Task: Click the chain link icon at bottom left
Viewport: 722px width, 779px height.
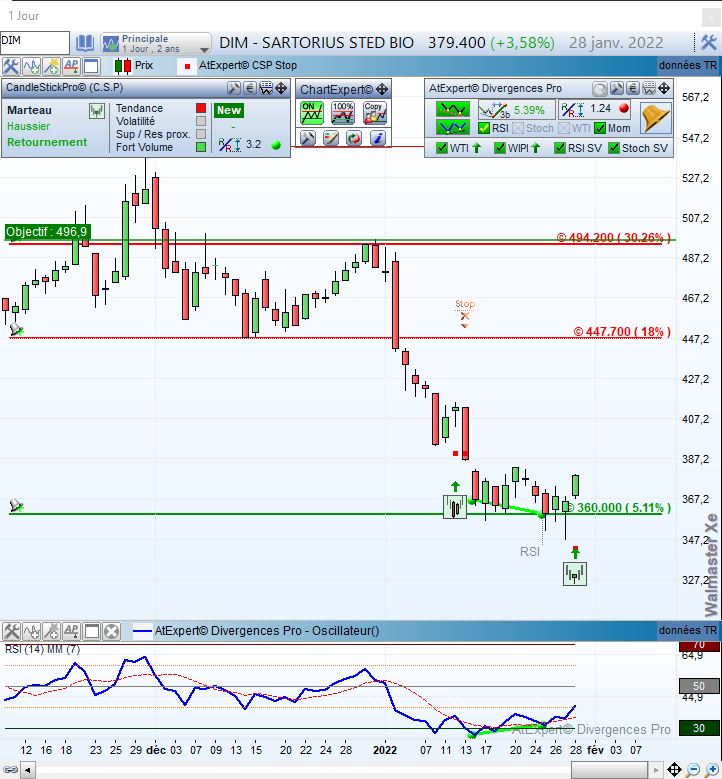Action: click(x=10, y=770)
